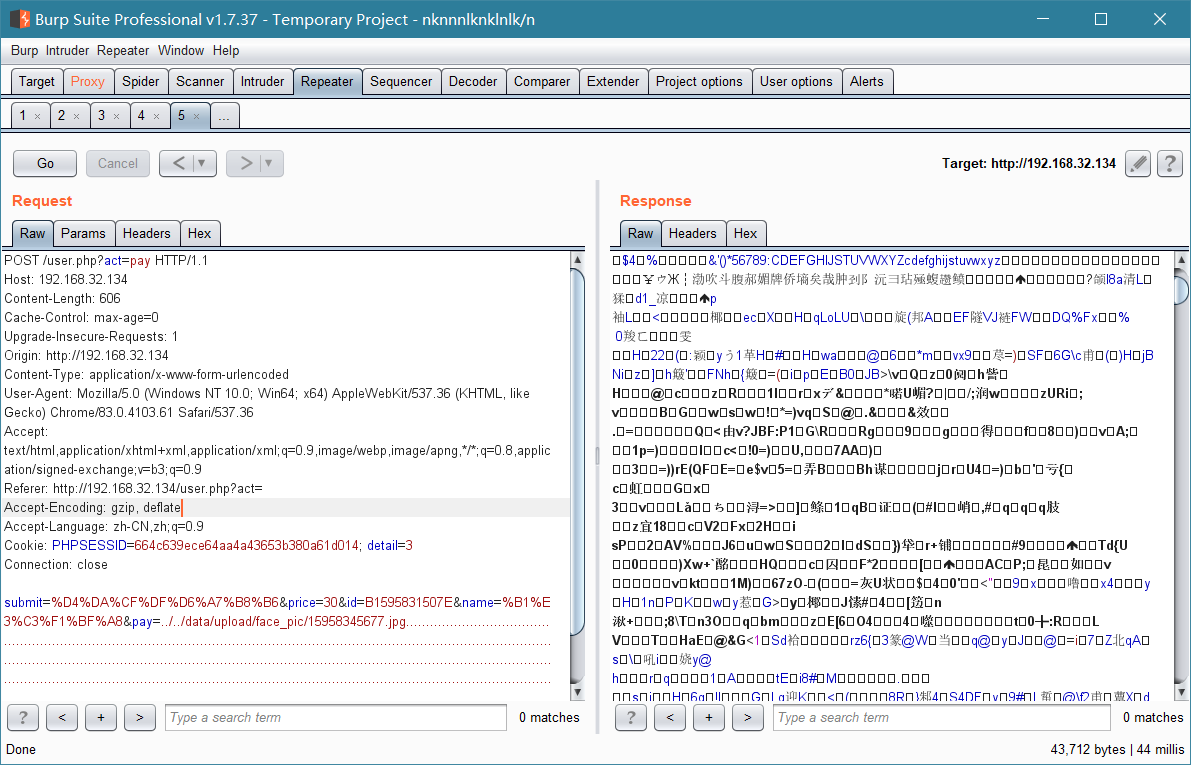The image size is (1191, 765).
Task: Go forward to next request in history
Action: click(245, 163)
